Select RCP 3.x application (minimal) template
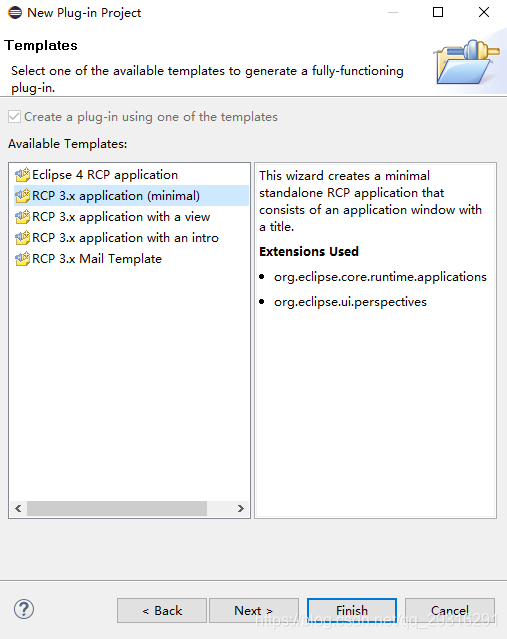This screenshot has width=507, height=639. [131, 196]
